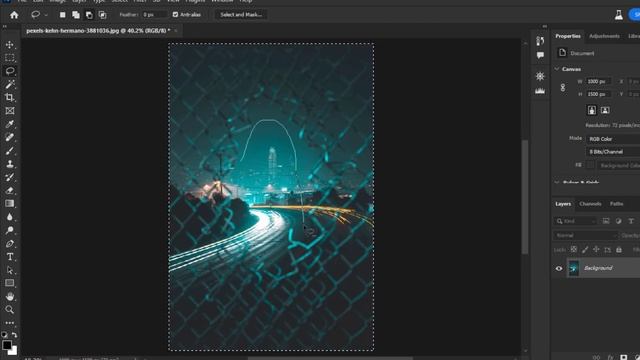Select the Layers tab
This screenshot has width=640, height=360.
pyautogui.click(x=563, y=204)
